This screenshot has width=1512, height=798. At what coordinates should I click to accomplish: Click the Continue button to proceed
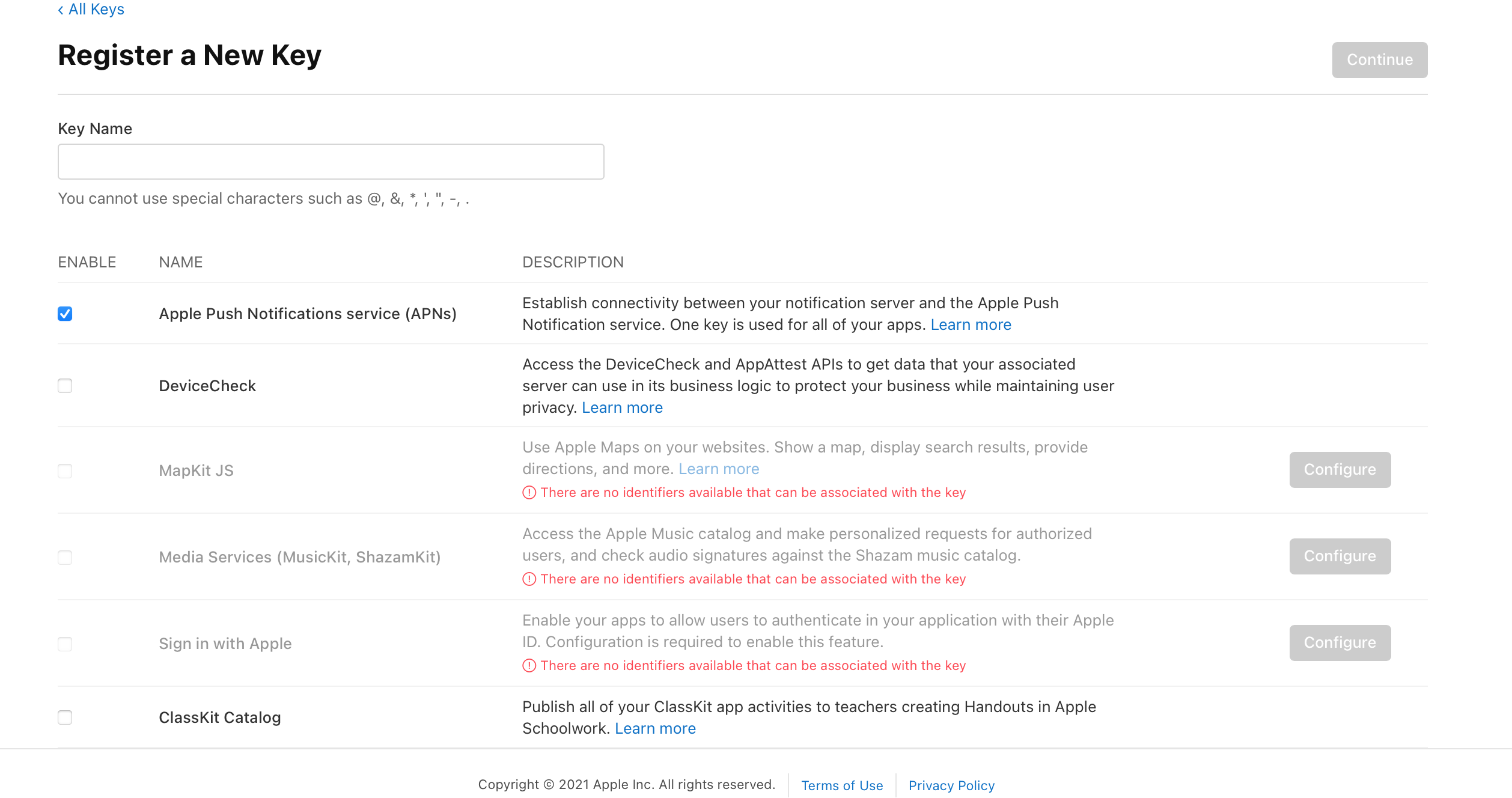[1380, 59]
